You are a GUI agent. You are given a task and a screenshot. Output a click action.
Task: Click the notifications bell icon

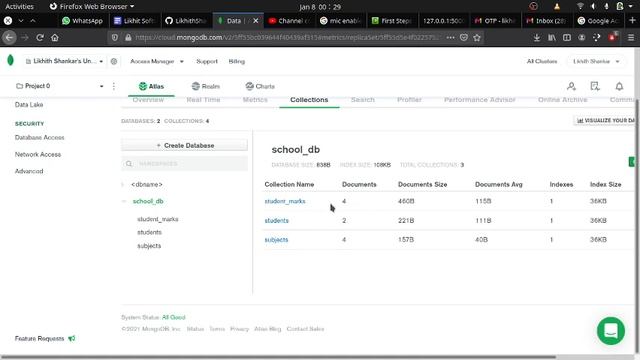coord(619,86)
